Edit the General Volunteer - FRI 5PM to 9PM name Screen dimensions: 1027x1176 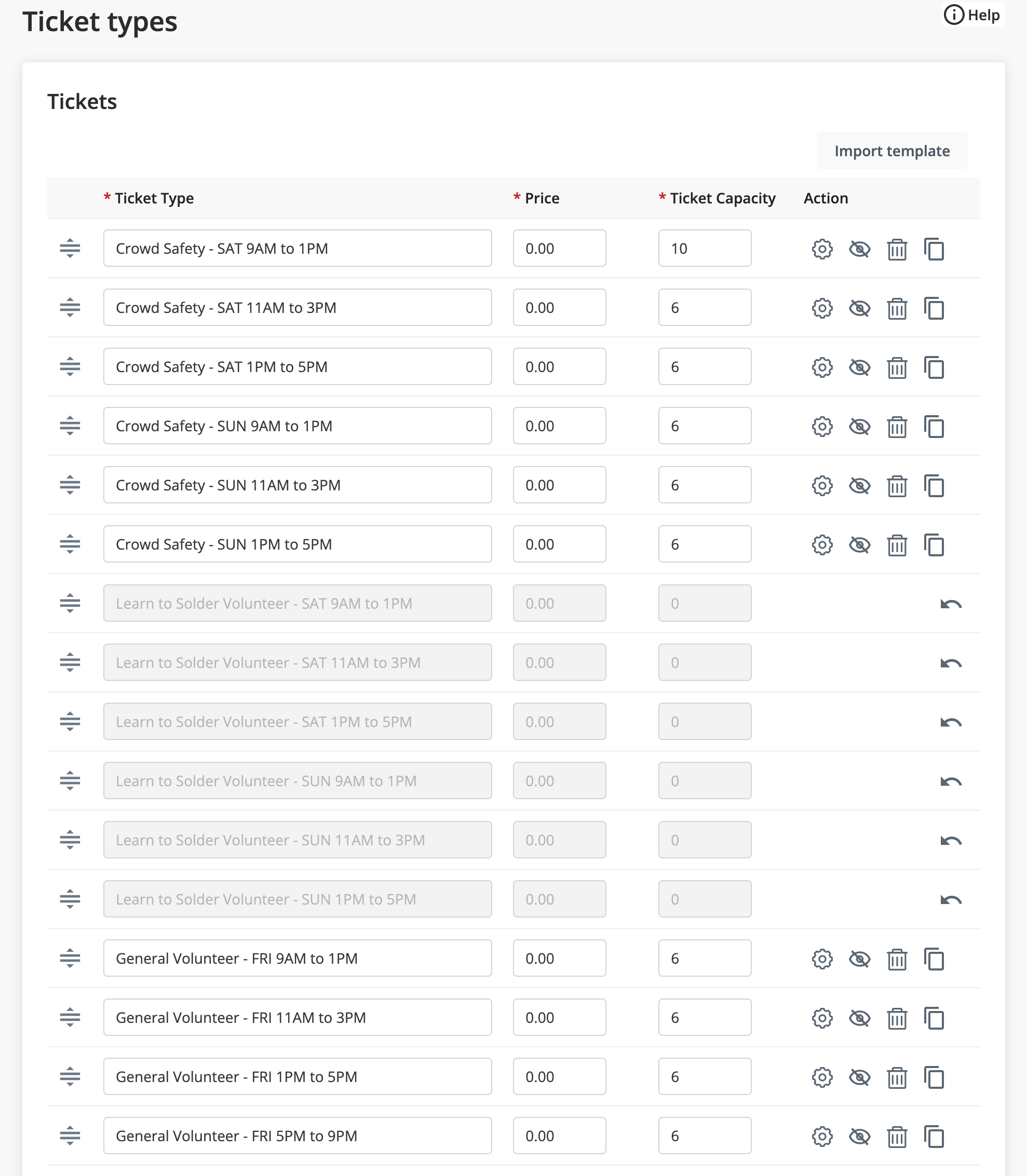(x=298, y=1136)
